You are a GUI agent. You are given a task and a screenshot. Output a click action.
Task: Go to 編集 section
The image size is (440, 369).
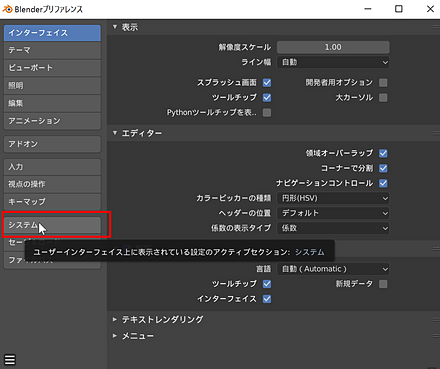[x=52, y=103]
